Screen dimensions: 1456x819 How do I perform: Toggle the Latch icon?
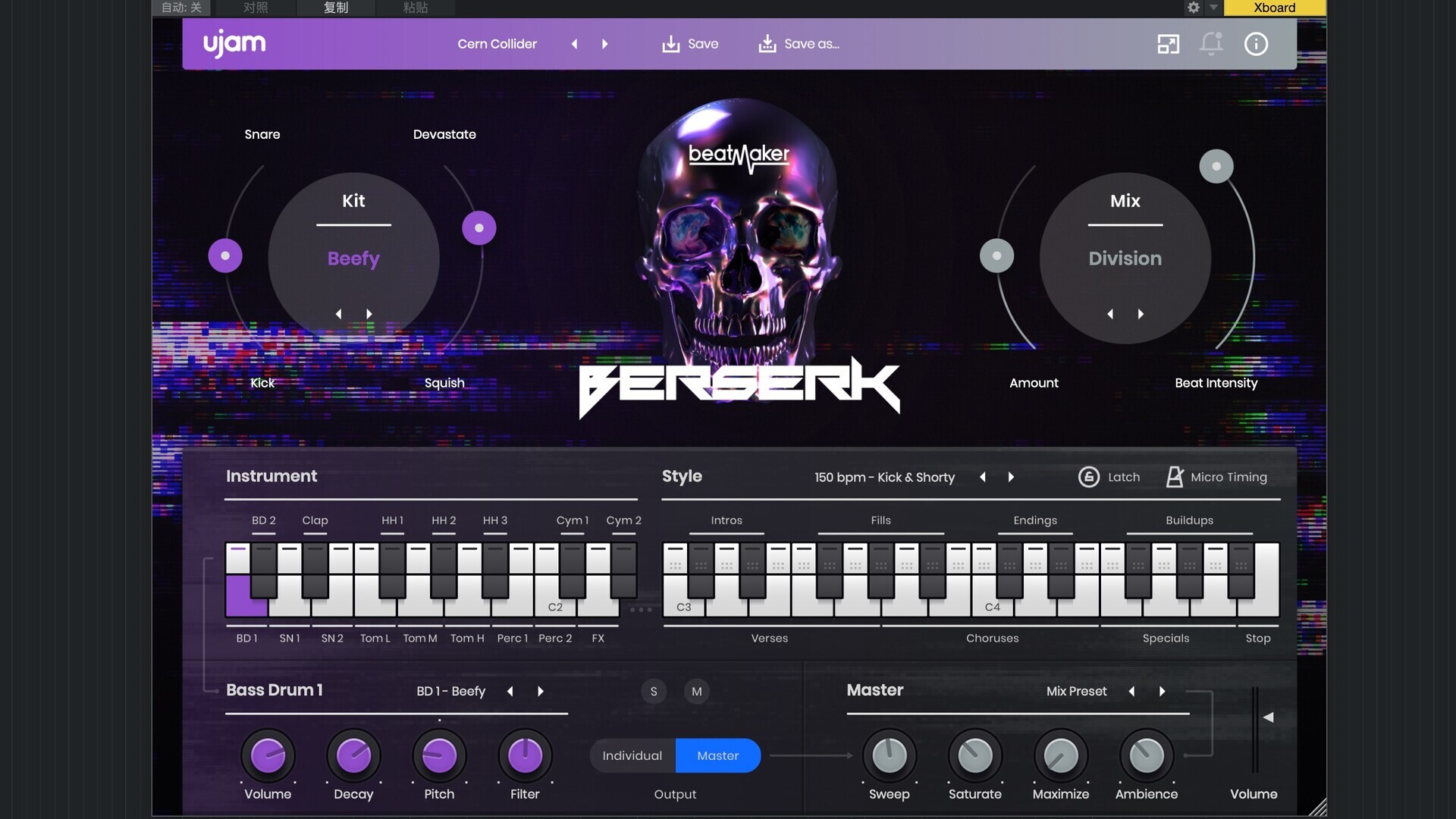tap(1088, 477)
